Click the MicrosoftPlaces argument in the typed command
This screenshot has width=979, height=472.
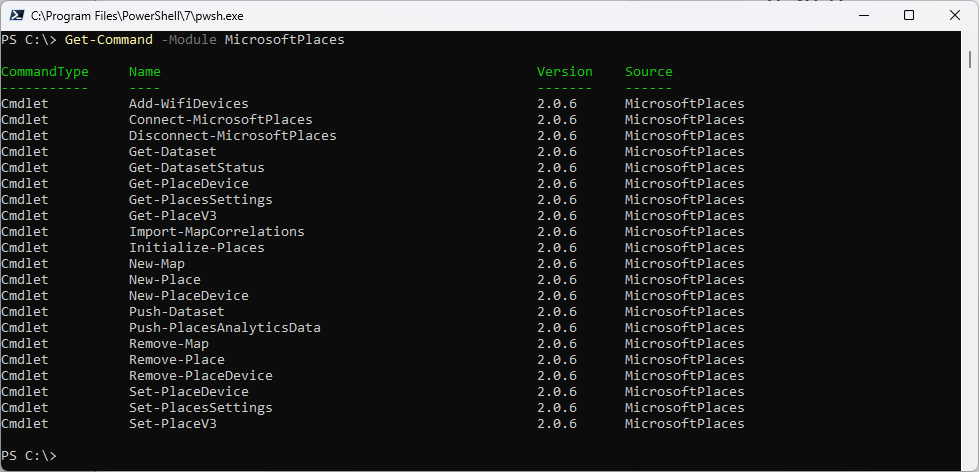pos(285,40)
